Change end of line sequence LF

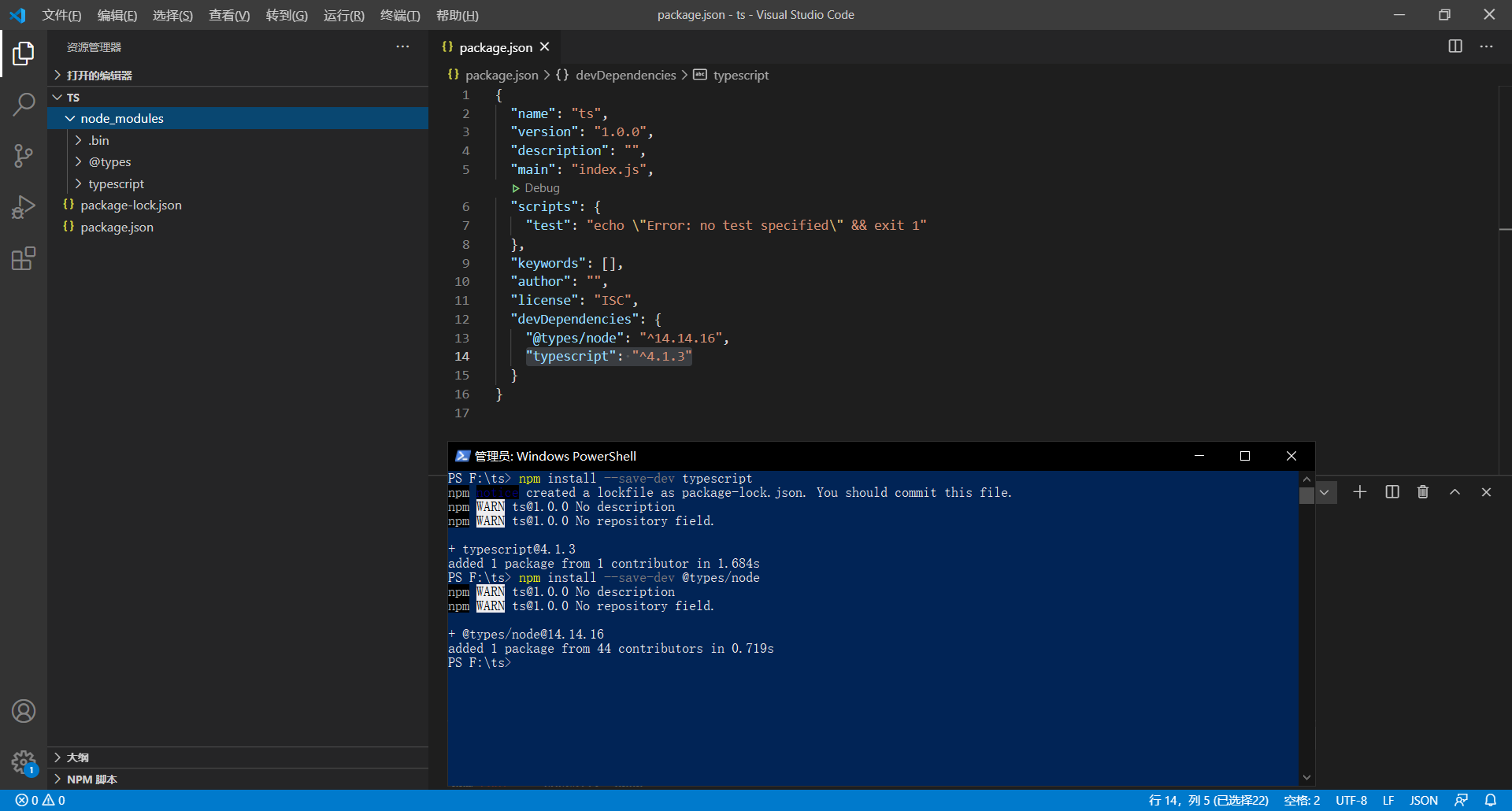pos(1388,800)
